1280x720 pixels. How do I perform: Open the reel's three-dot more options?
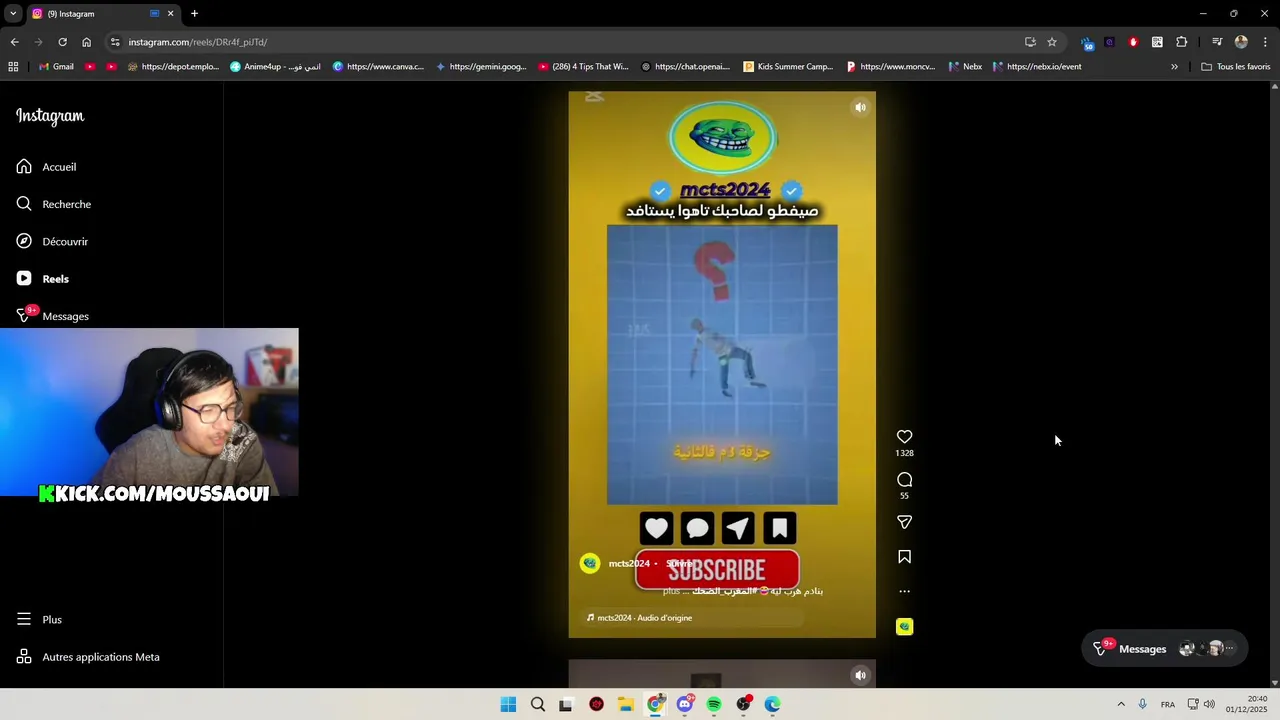tap(904, 591)
